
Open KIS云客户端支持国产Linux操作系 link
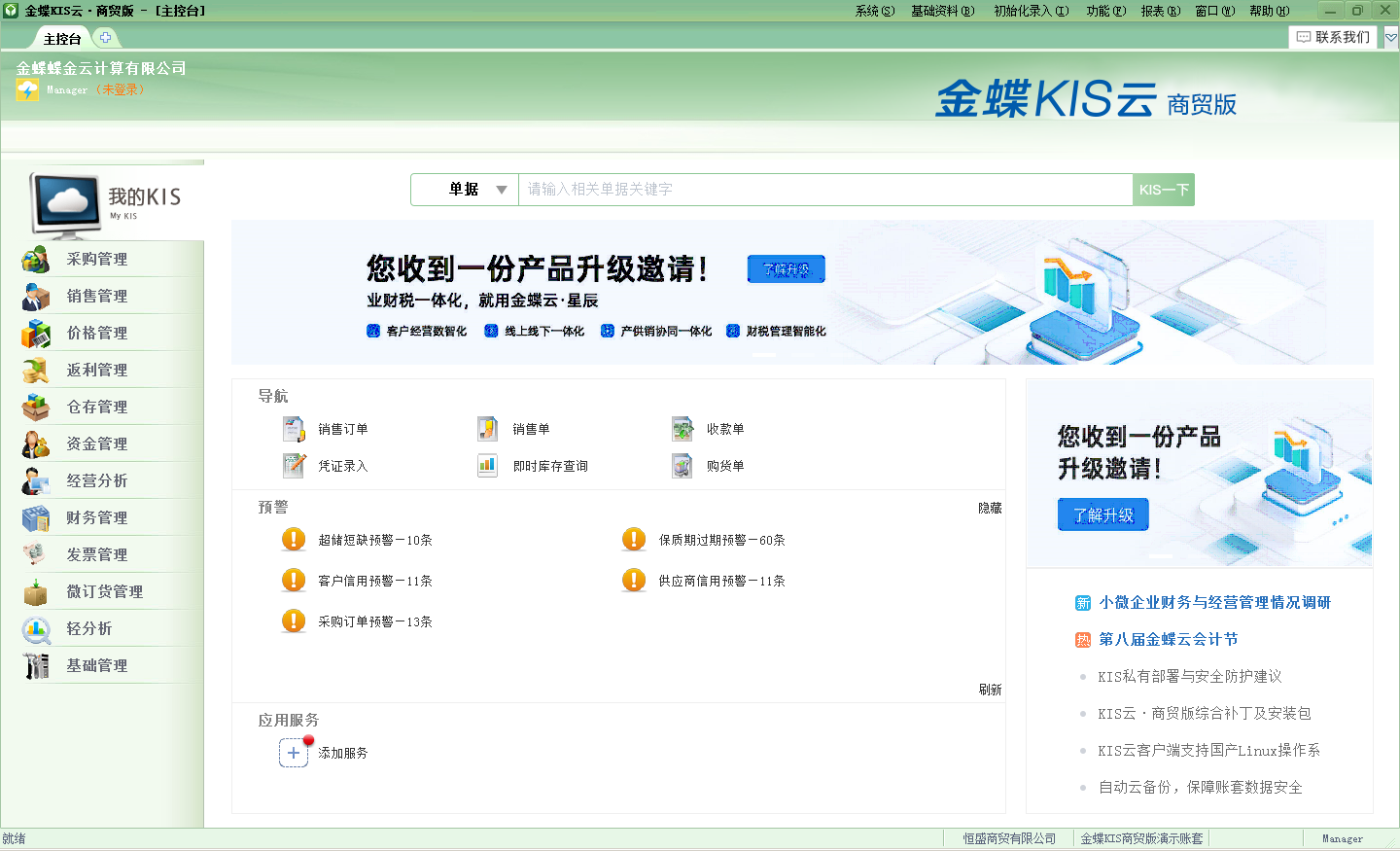click(x=1208, y=750)
